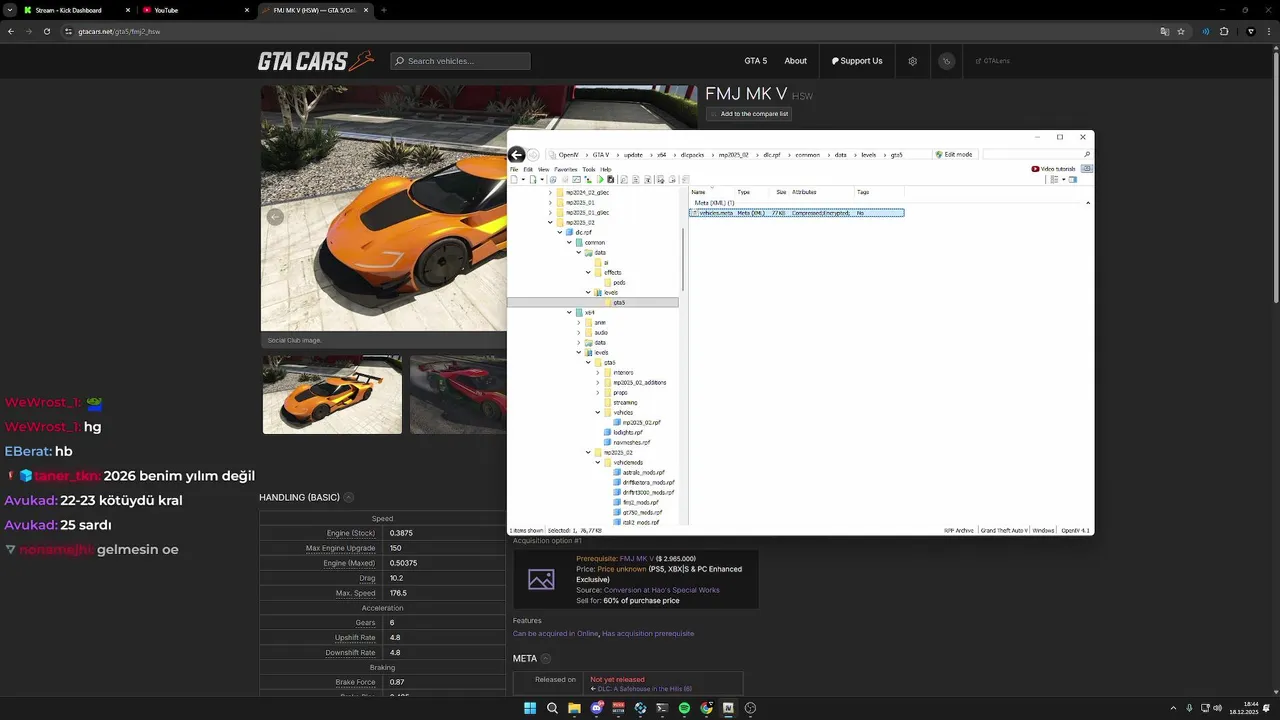Select the red car thumbnail
Viewport: 1280px width, 720px height.
[x=458, y=395]
